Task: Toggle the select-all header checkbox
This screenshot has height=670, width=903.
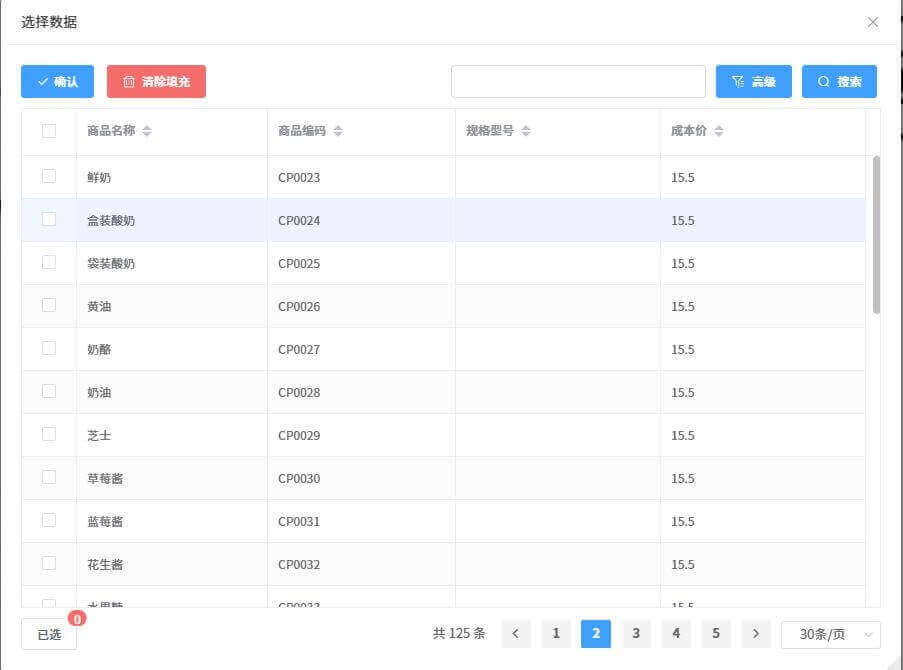Action: coord(49,131)
